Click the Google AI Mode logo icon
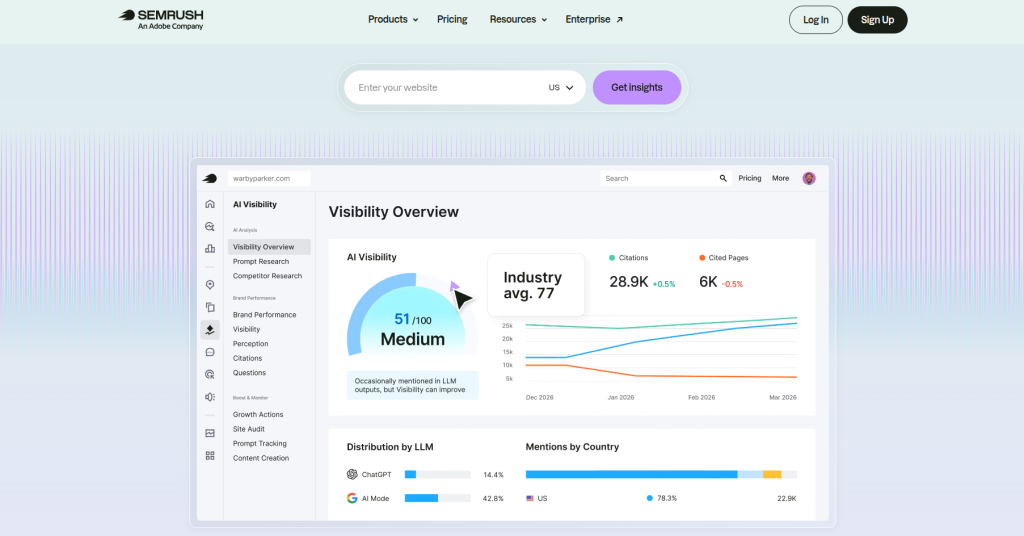The image size is (1024, 536). tap(352, 498)
